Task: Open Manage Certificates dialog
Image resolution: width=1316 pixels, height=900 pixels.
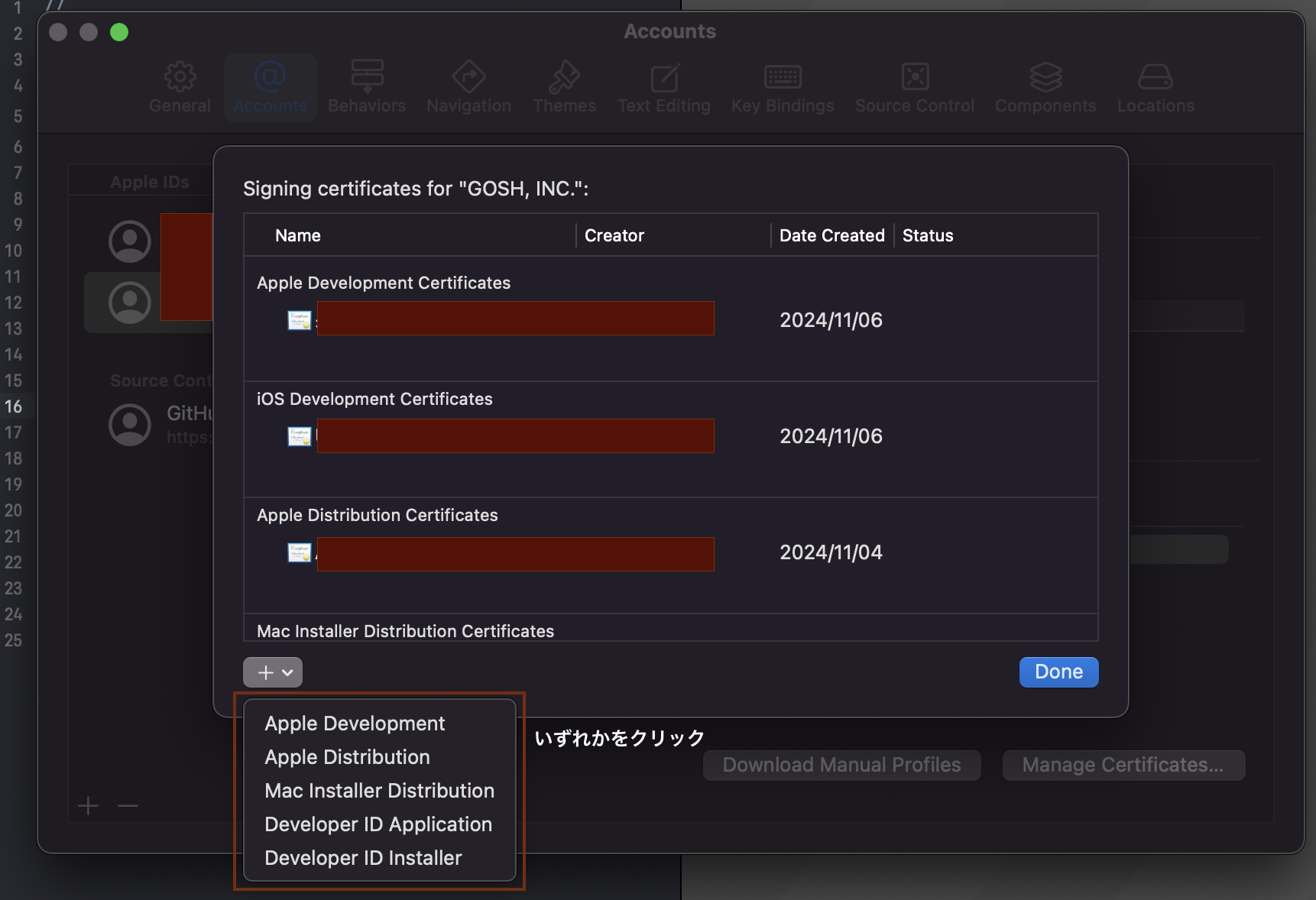Action: (x=1123, y=764)
